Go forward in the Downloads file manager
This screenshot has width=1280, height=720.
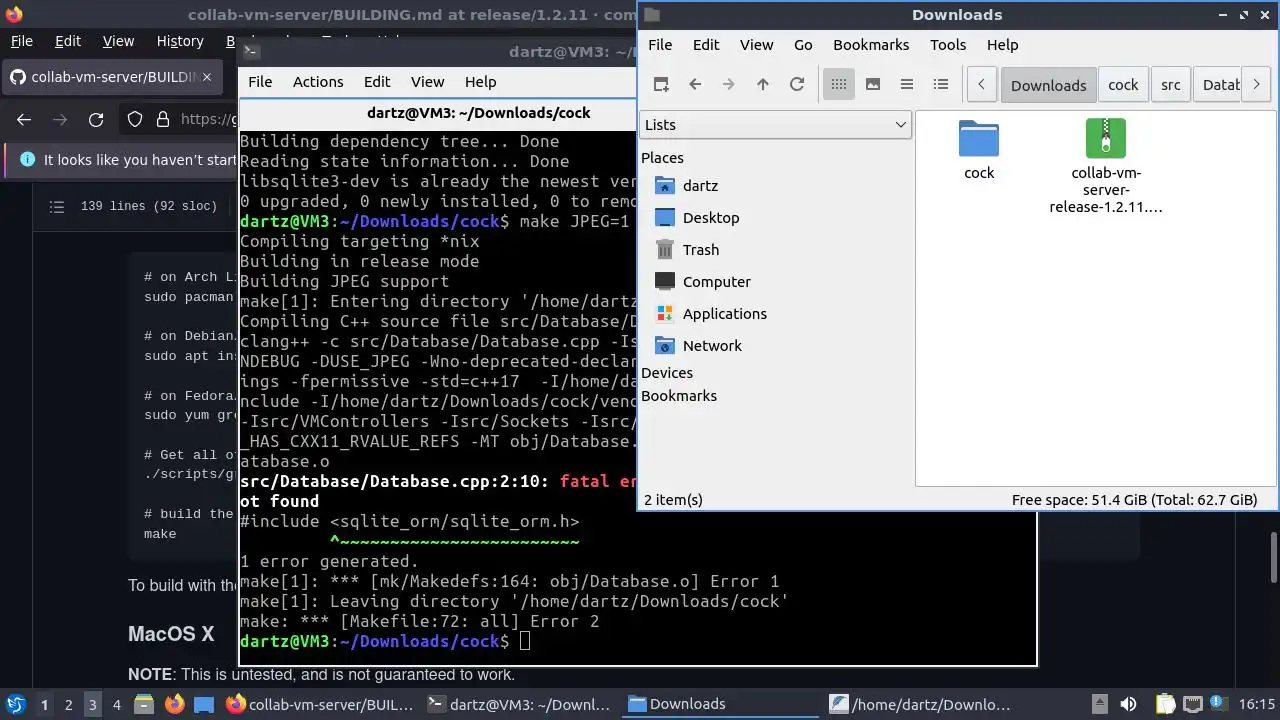point(729,85)
